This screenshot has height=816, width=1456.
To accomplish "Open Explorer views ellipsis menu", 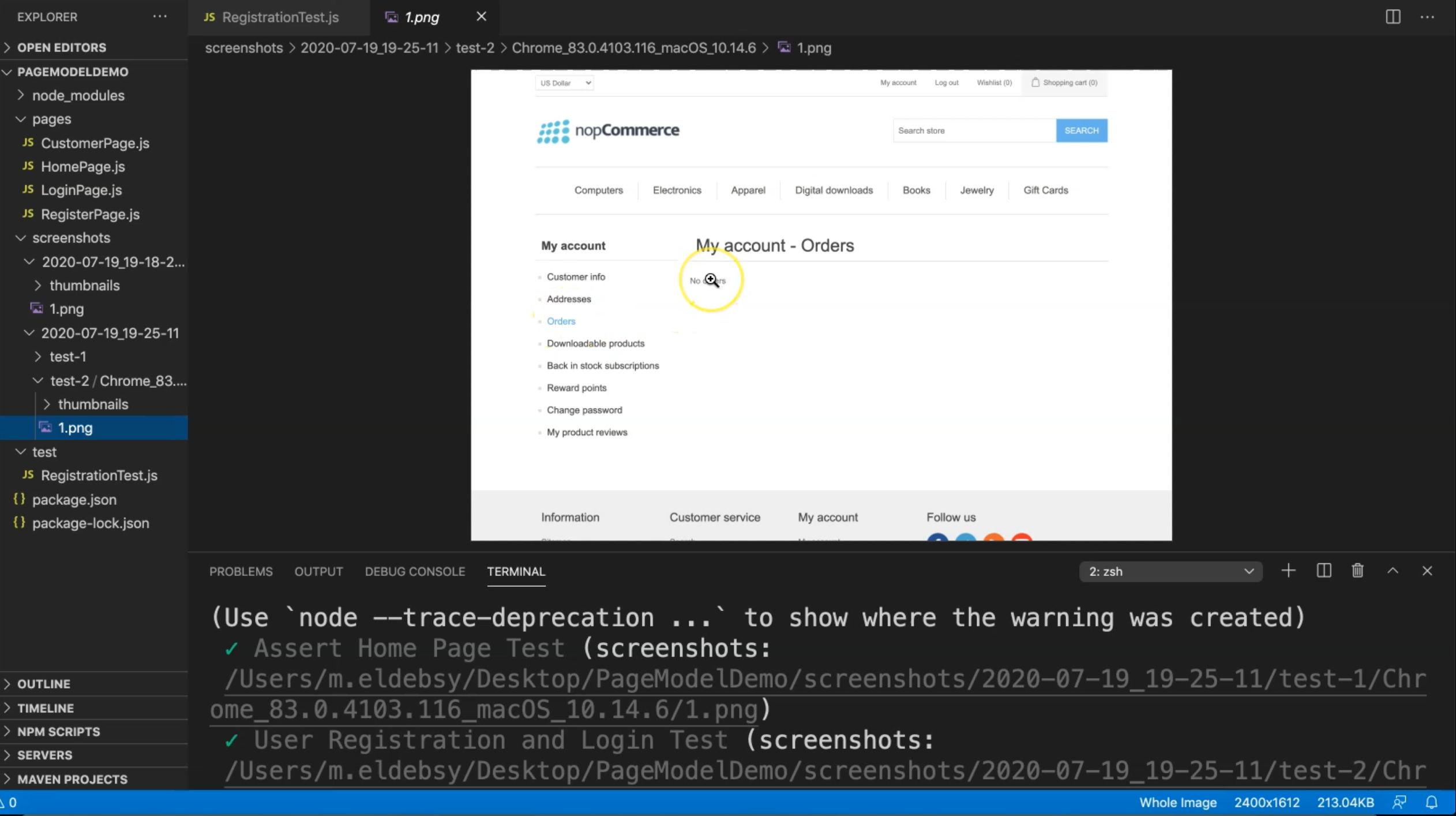I will tap(160, 17).
